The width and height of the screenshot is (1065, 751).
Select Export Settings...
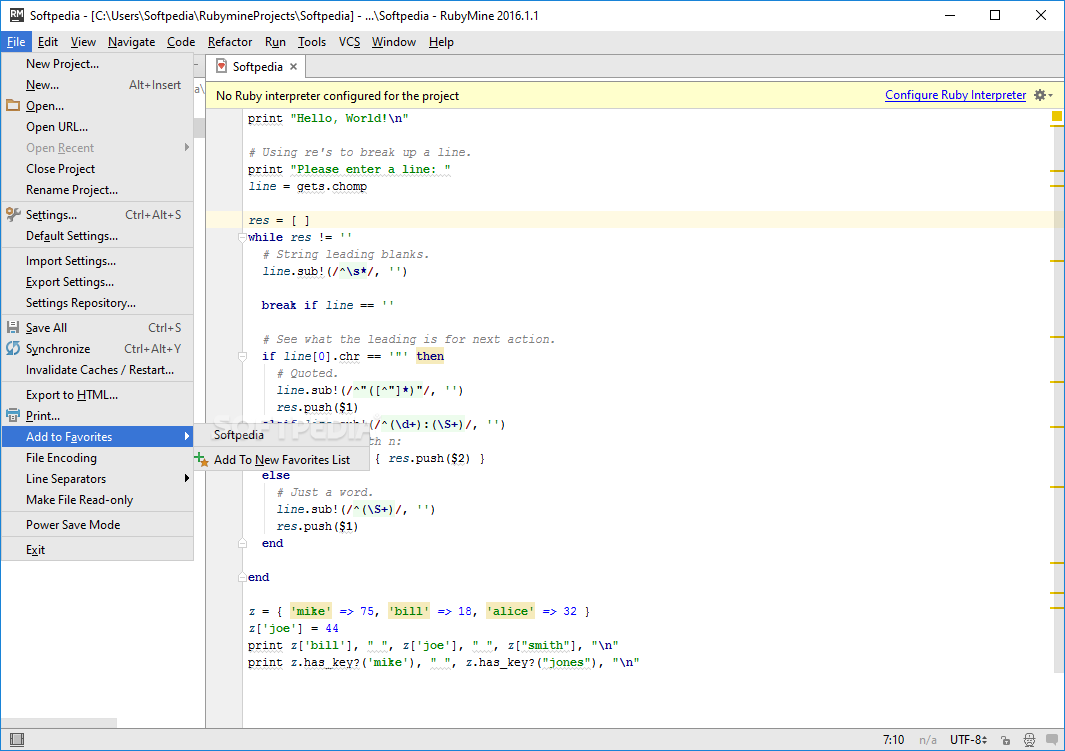pos(97,282)
